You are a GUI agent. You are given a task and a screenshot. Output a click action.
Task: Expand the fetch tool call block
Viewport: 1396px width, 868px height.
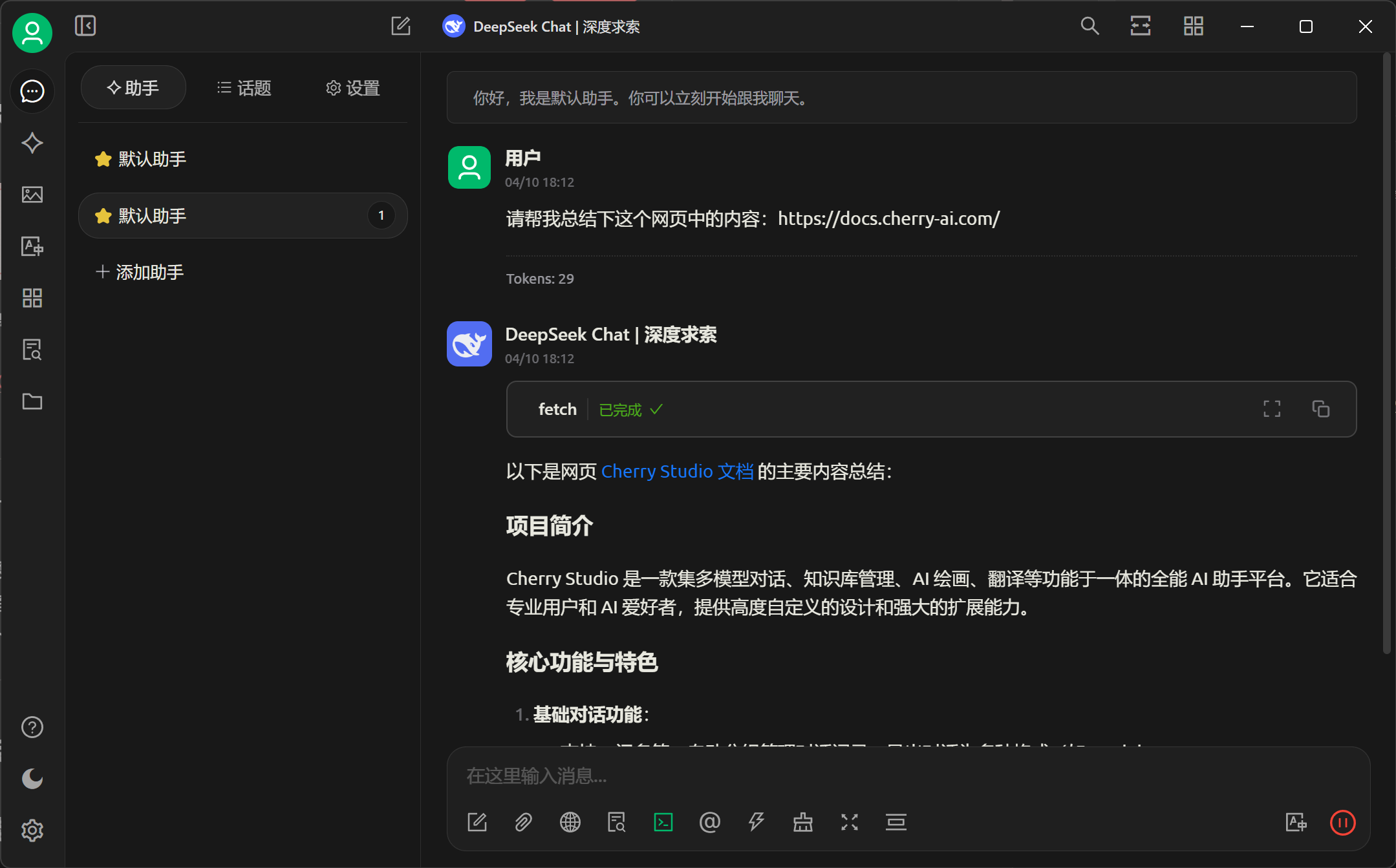[x=931, y=409]
